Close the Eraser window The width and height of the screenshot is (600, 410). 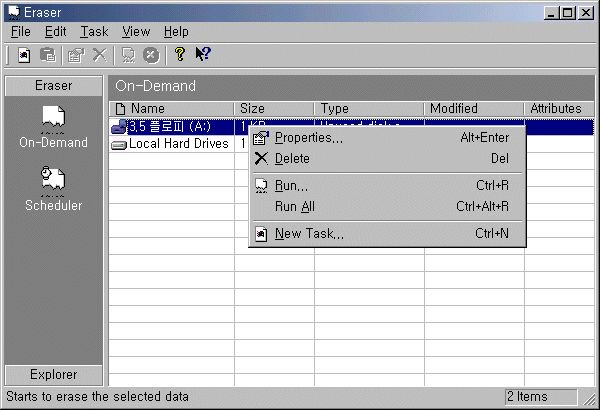pyautogui.click(x=586, y=13)
